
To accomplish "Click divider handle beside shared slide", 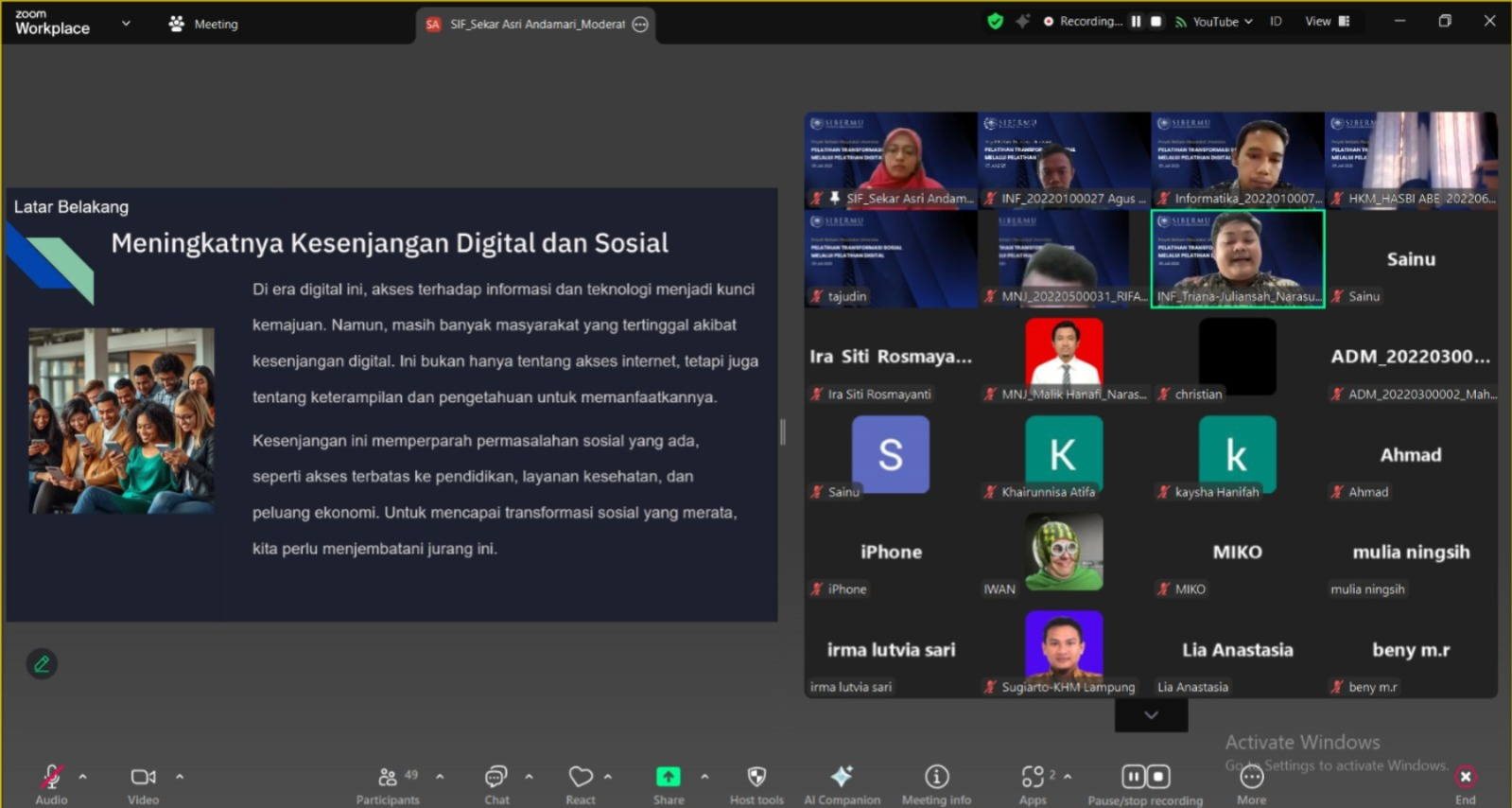I will tap(783, 432).
